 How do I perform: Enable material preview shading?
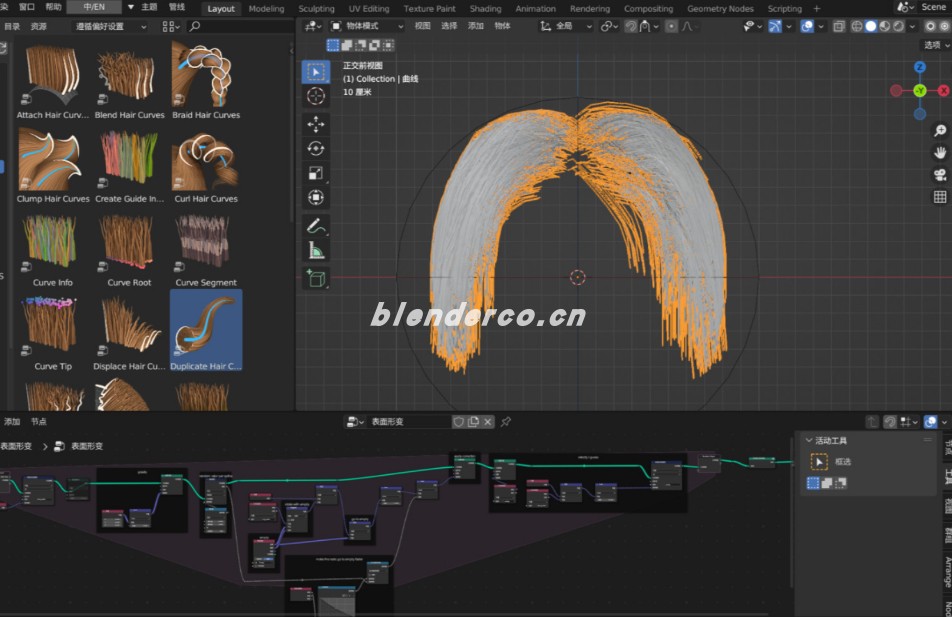click(885, 26)
